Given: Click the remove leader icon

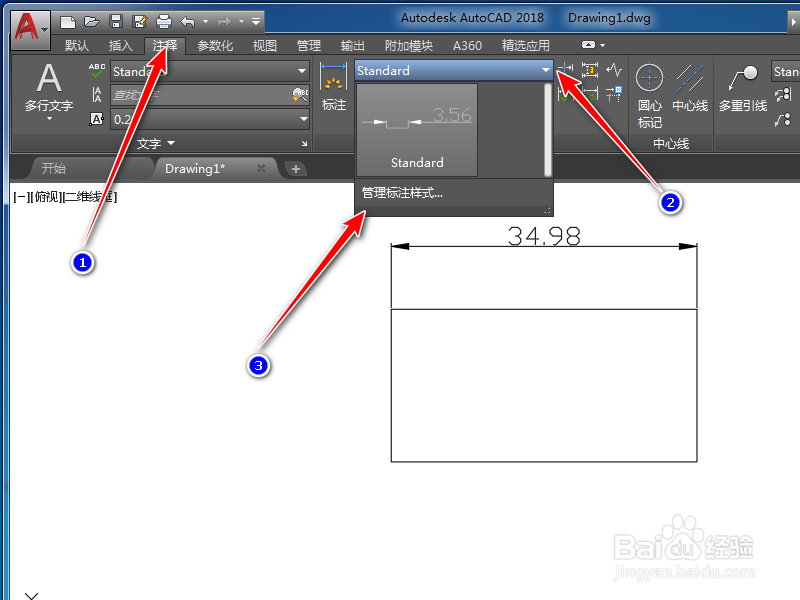Looking at the screenshot, I should point(783,120).
